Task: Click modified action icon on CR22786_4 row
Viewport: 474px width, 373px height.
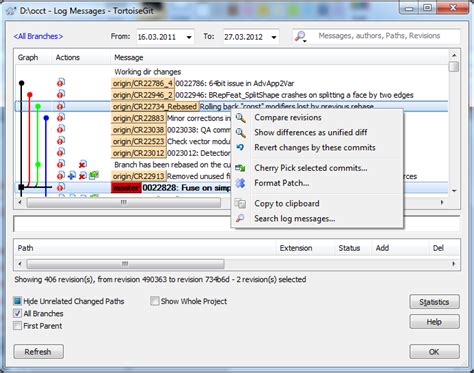Action: tap(61, 82)
